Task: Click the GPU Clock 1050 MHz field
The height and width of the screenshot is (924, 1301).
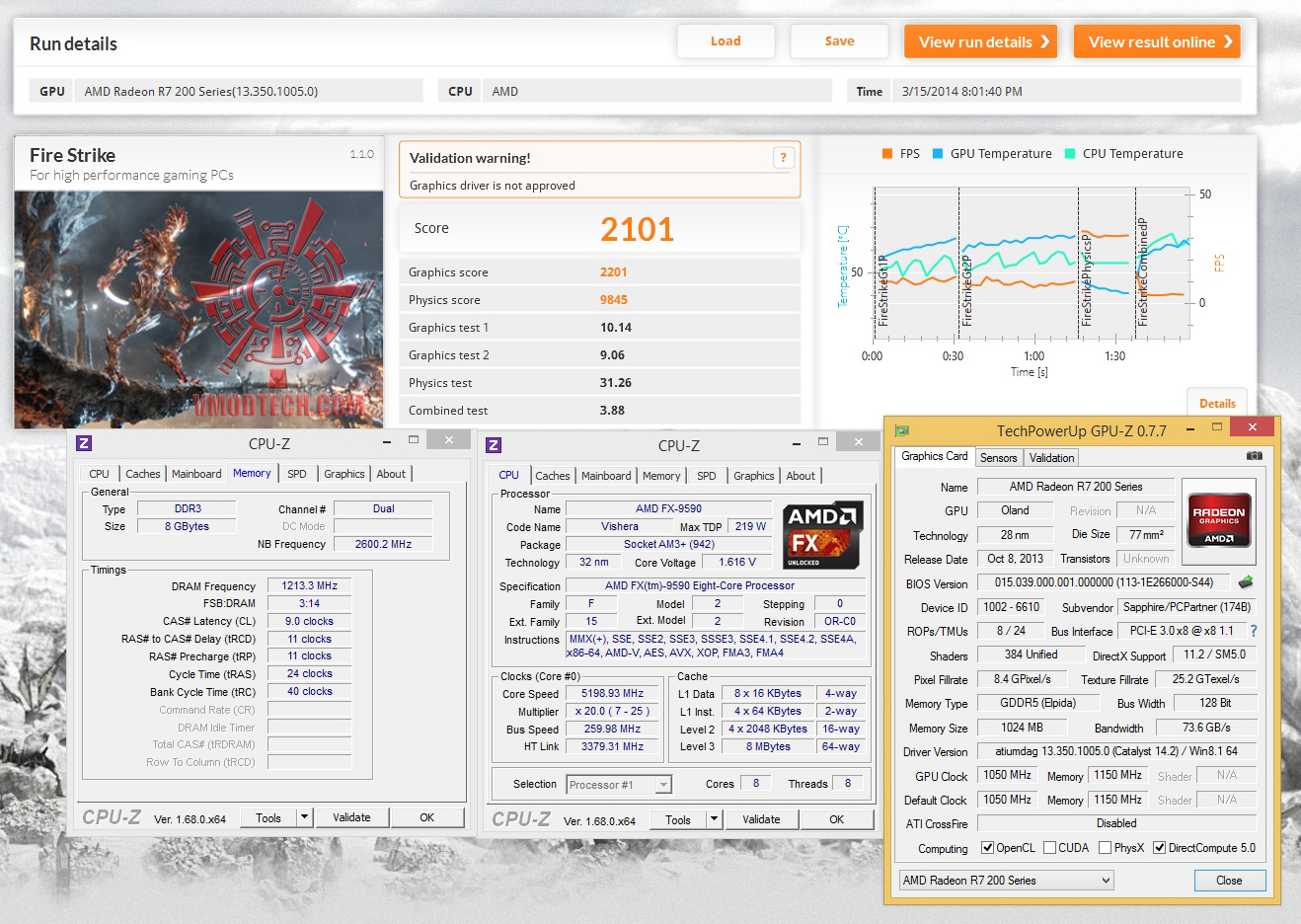Action: point(1007,776)
